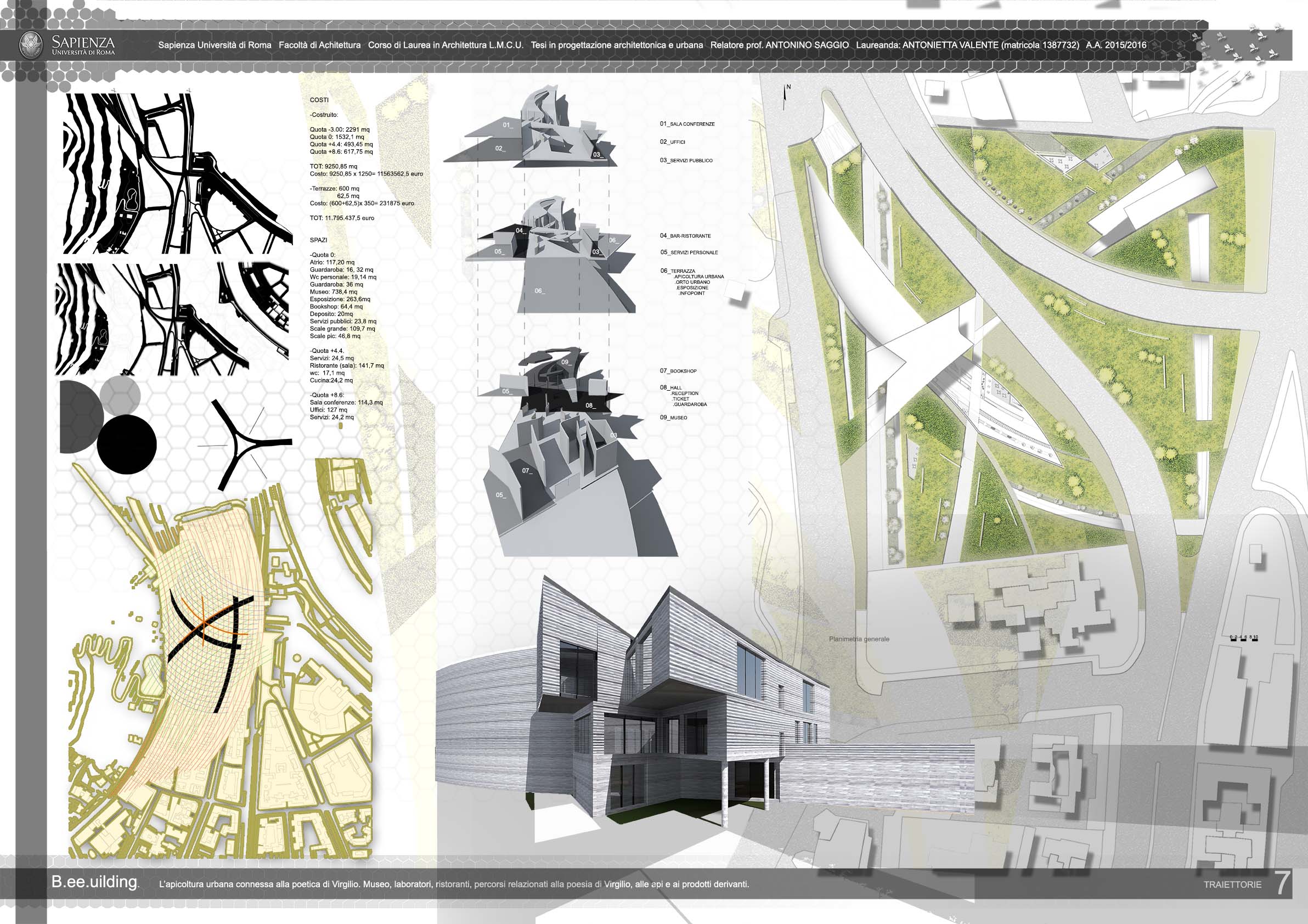This screenshot has width=1308, height=924.
Task: Click the SPAZI section heading
Action: (318, 240)
